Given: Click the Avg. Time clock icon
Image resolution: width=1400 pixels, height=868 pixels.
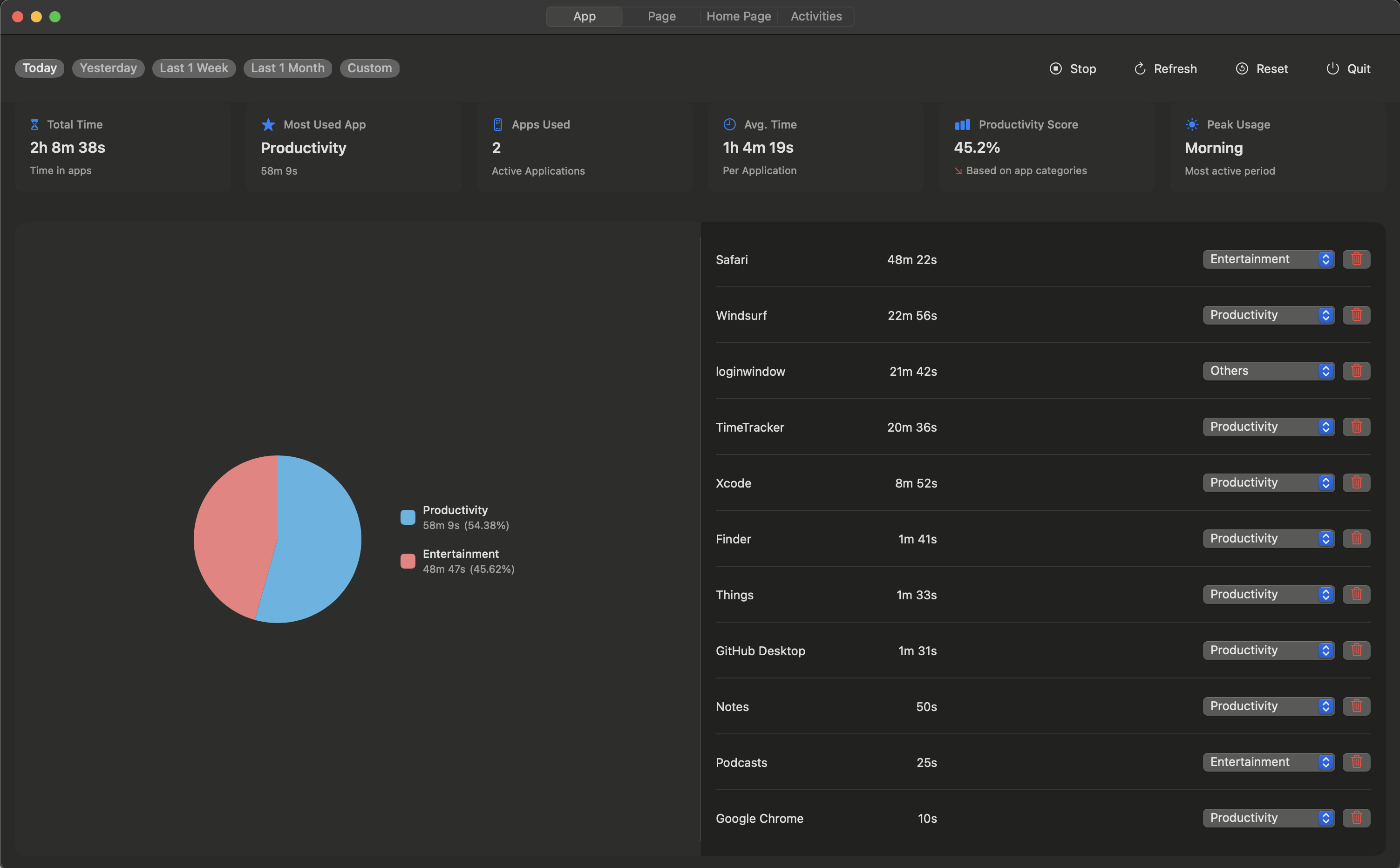Looking at the screenshot, I should 728,124.
